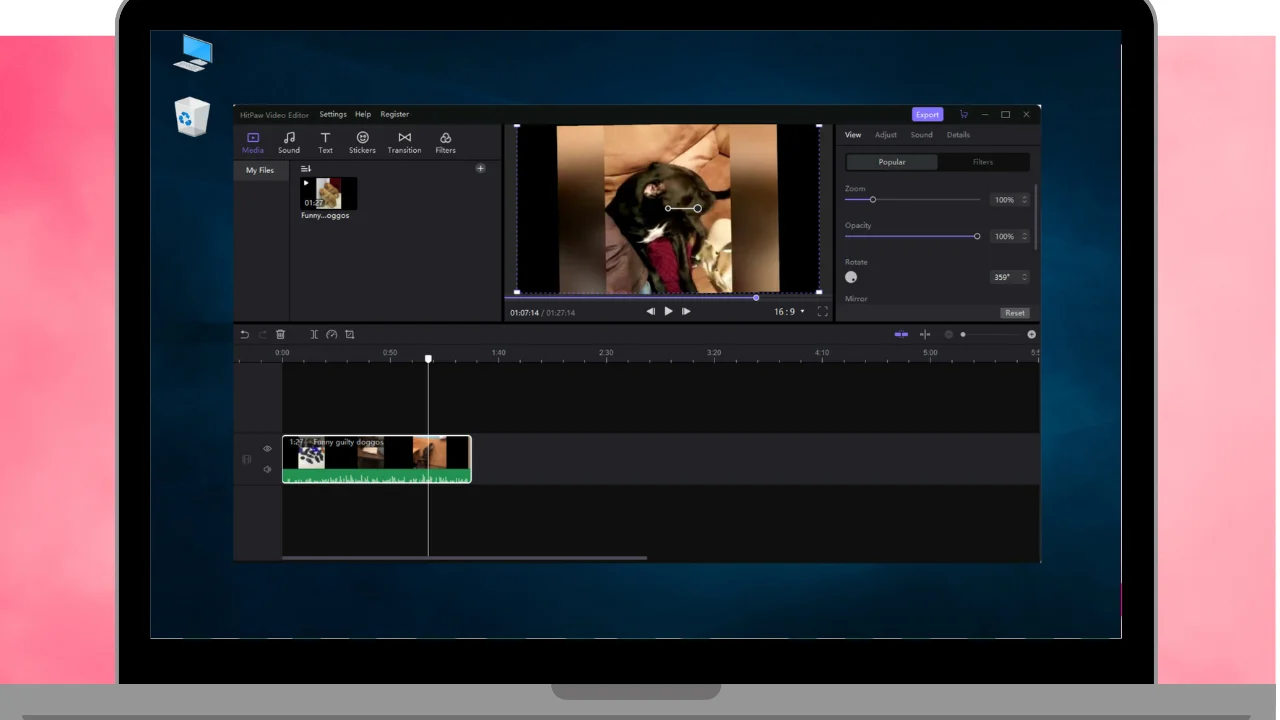
Task: Adjust the Rotate degree stepper arrows
Action: click(1024, 277)
